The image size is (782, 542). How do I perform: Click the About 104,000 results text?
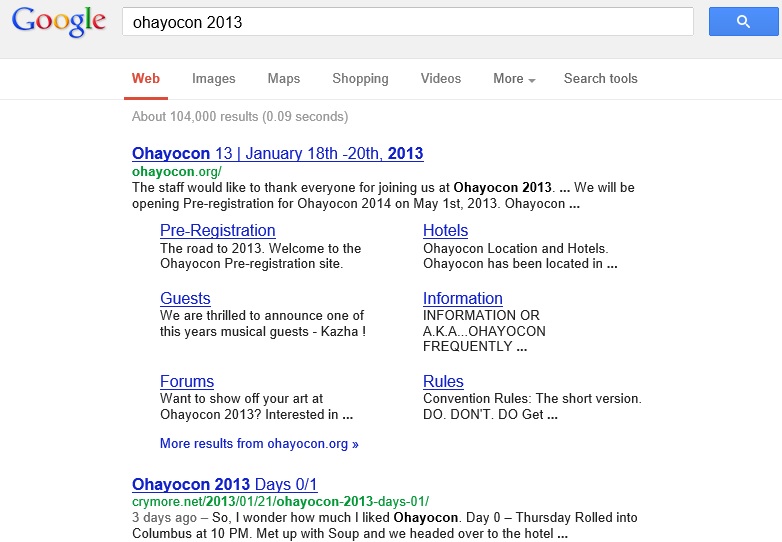tap(240, 117)
